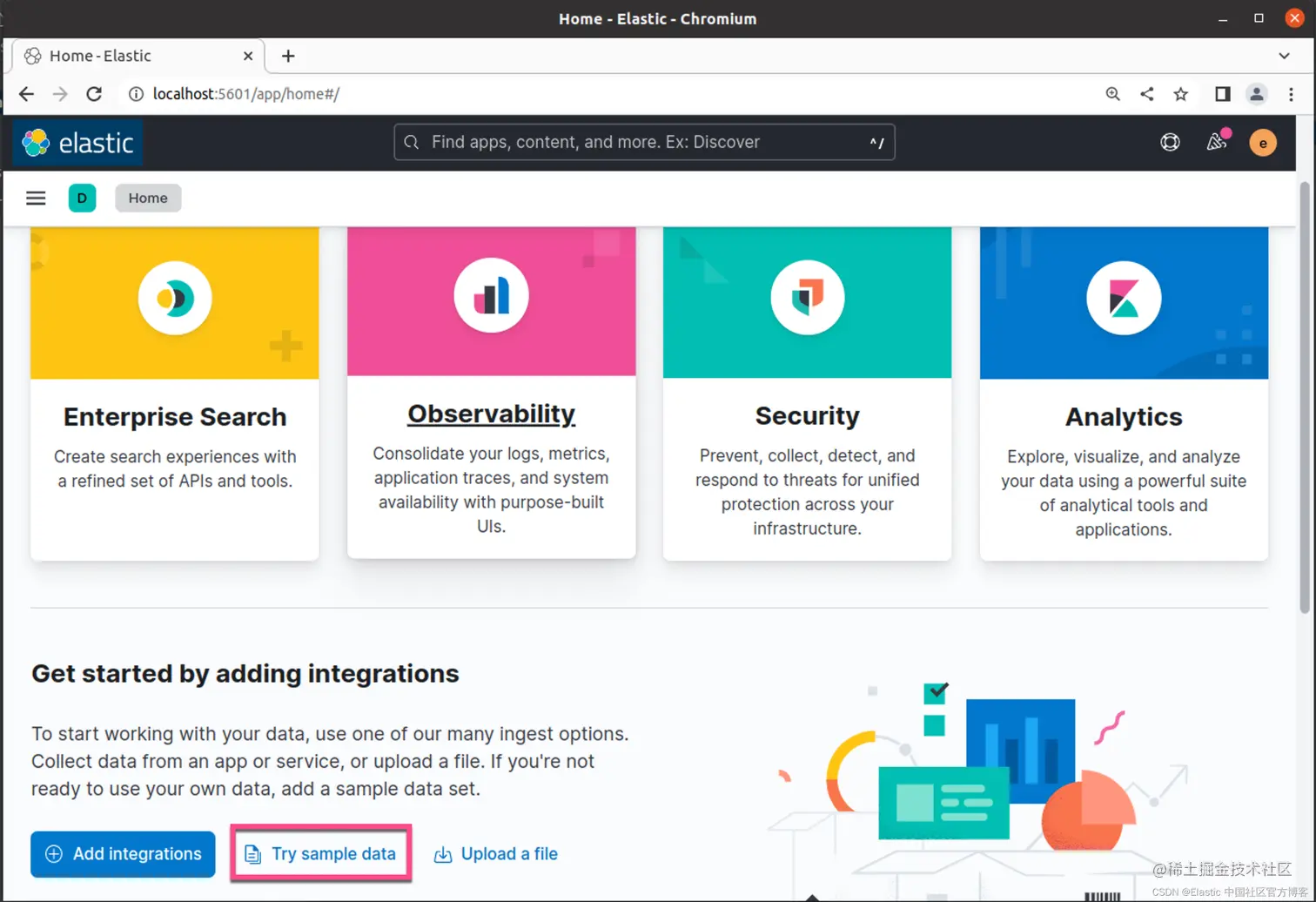The width and height of the screenshot is (1316, 902).
Task: Open Try sample data
Action: (320, 853)
